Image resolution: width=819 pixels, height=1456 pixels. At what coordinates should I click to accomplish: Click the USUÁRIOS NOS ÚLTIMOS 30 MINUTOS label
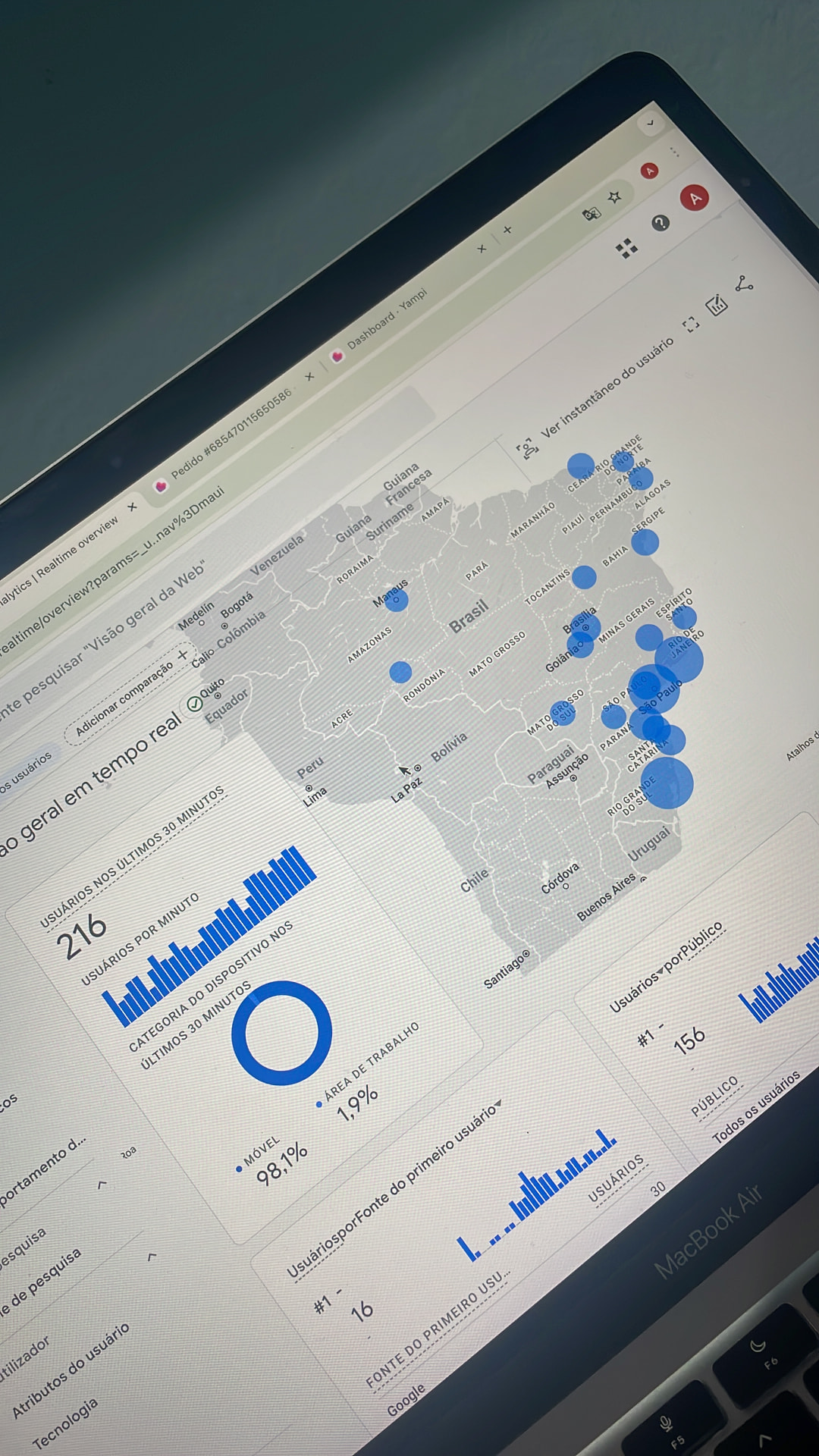133,857
